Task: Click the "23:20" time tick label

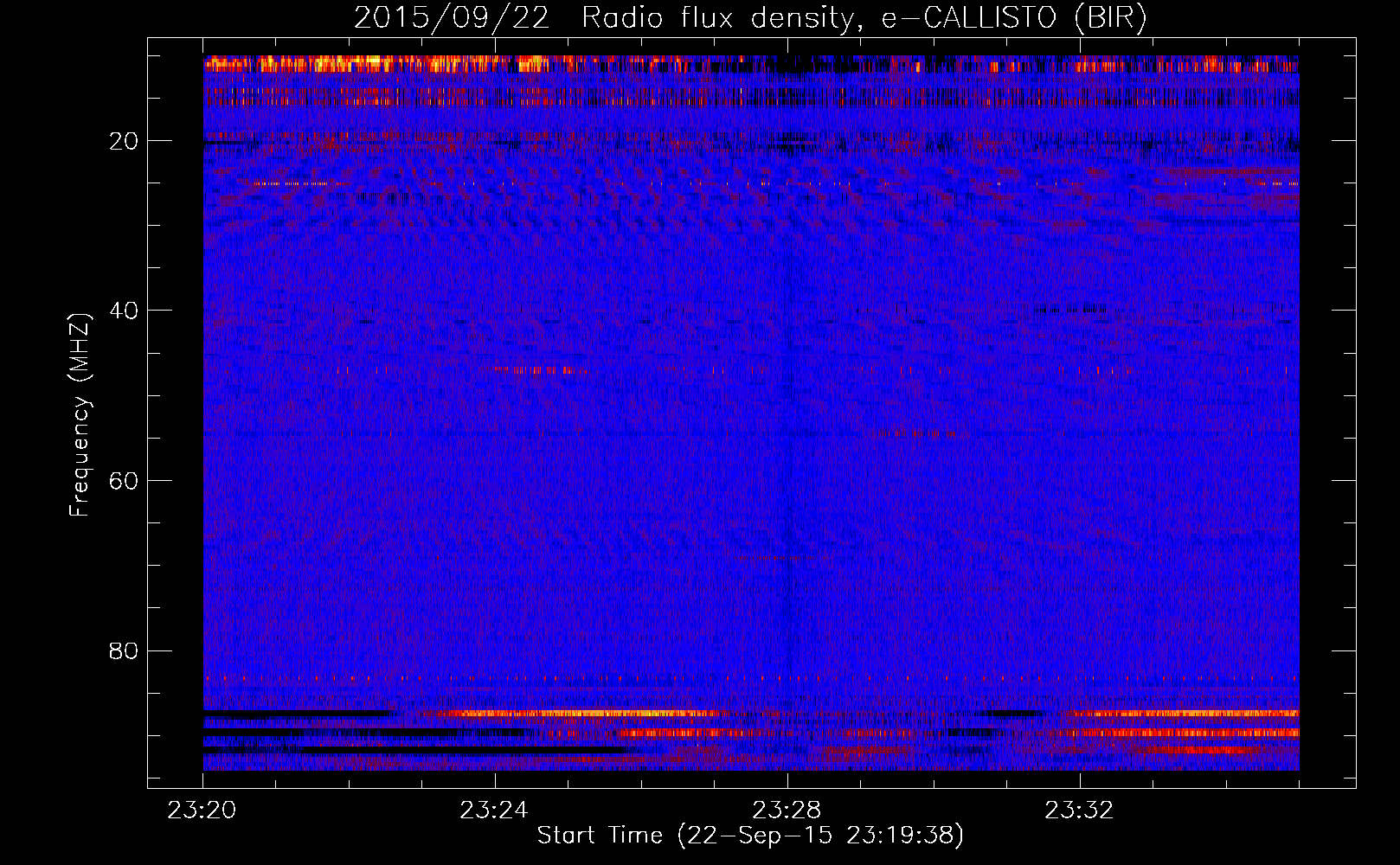Action: tap(202, 811)
